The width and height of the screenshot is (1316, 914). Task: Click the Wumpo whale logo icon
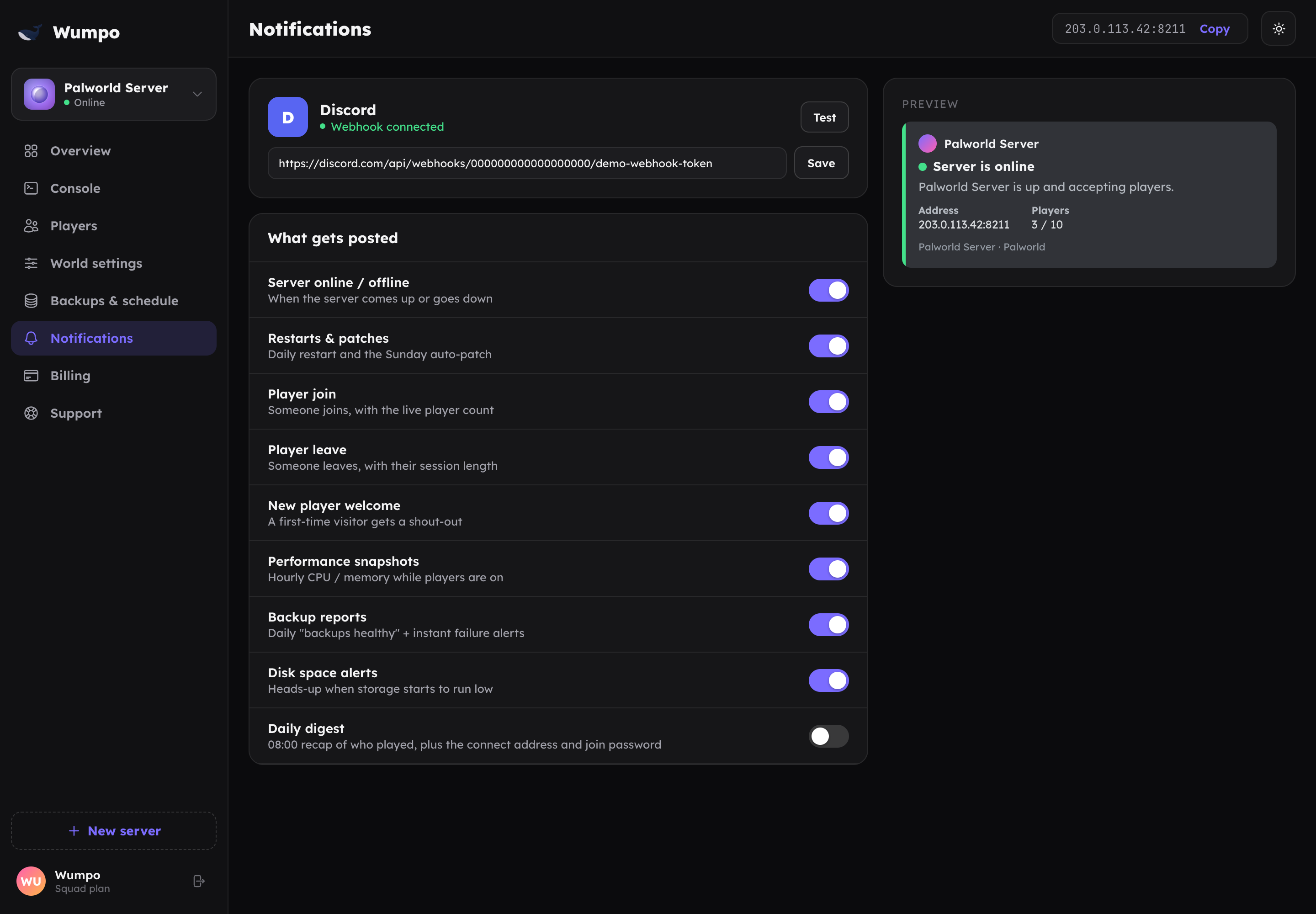pyautogui.click(x=30, y=32)
